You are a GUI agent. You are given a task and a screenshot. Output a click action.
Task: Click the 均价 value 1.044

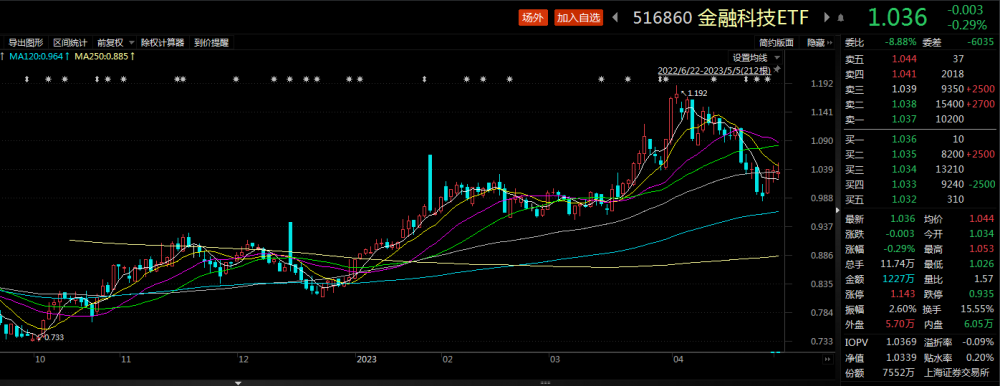coord(983,219)
